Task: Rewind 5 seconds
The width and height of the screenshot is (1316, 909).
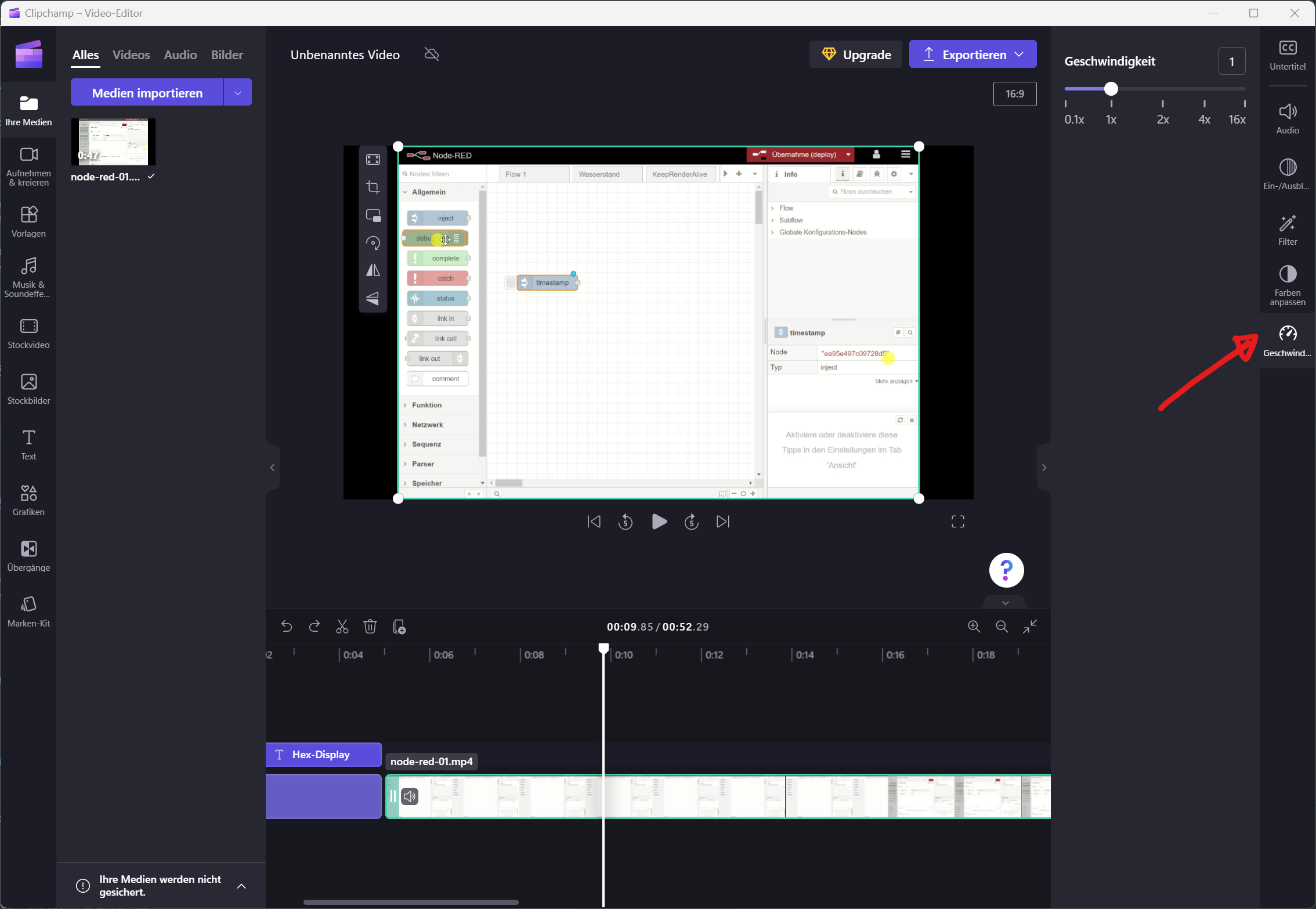Action: pos(626,522)
